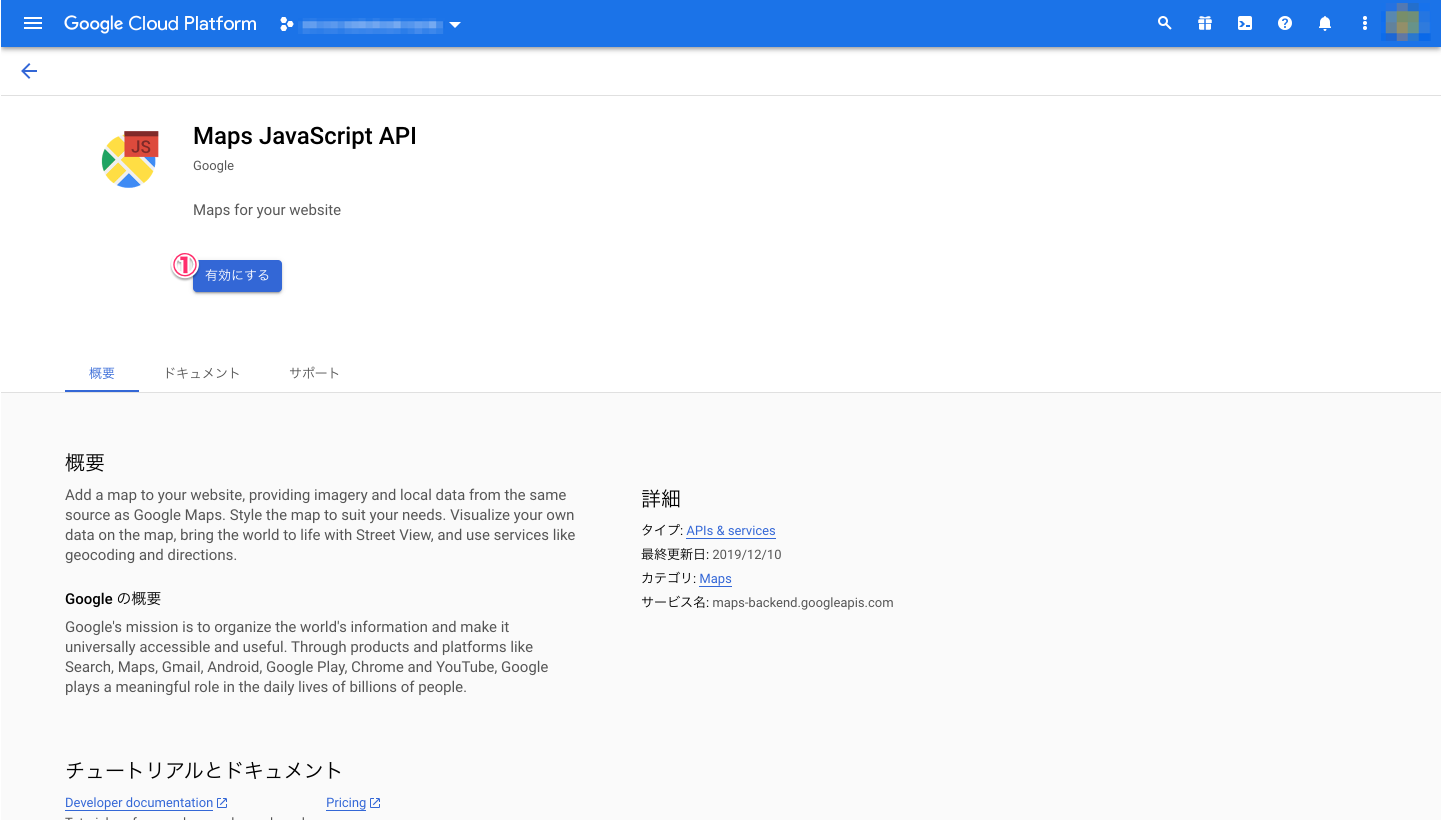Open the three-dot settings menu

tap(1365, 23)
